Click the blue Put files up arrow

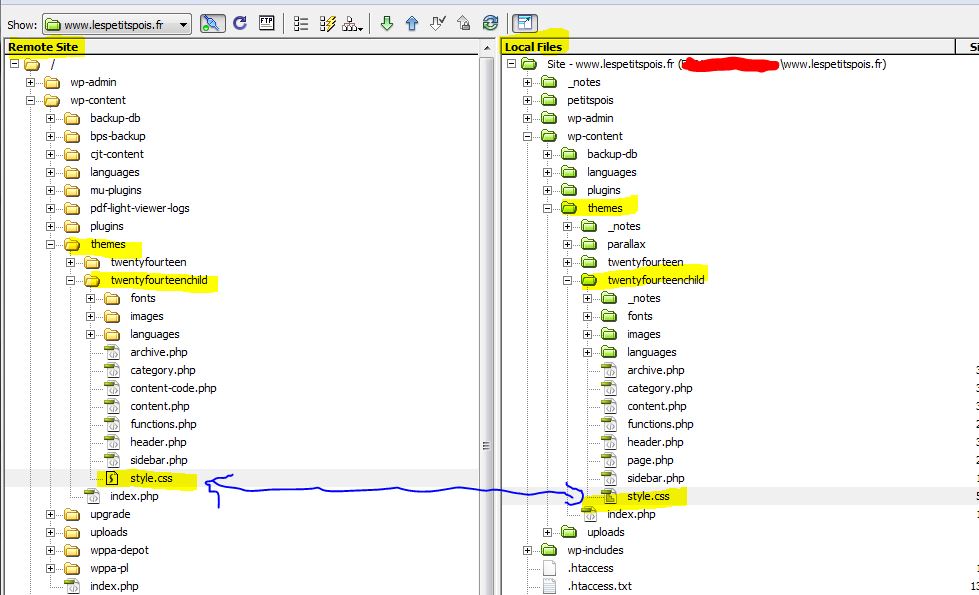pyautogui.click(x=412, y=23)
